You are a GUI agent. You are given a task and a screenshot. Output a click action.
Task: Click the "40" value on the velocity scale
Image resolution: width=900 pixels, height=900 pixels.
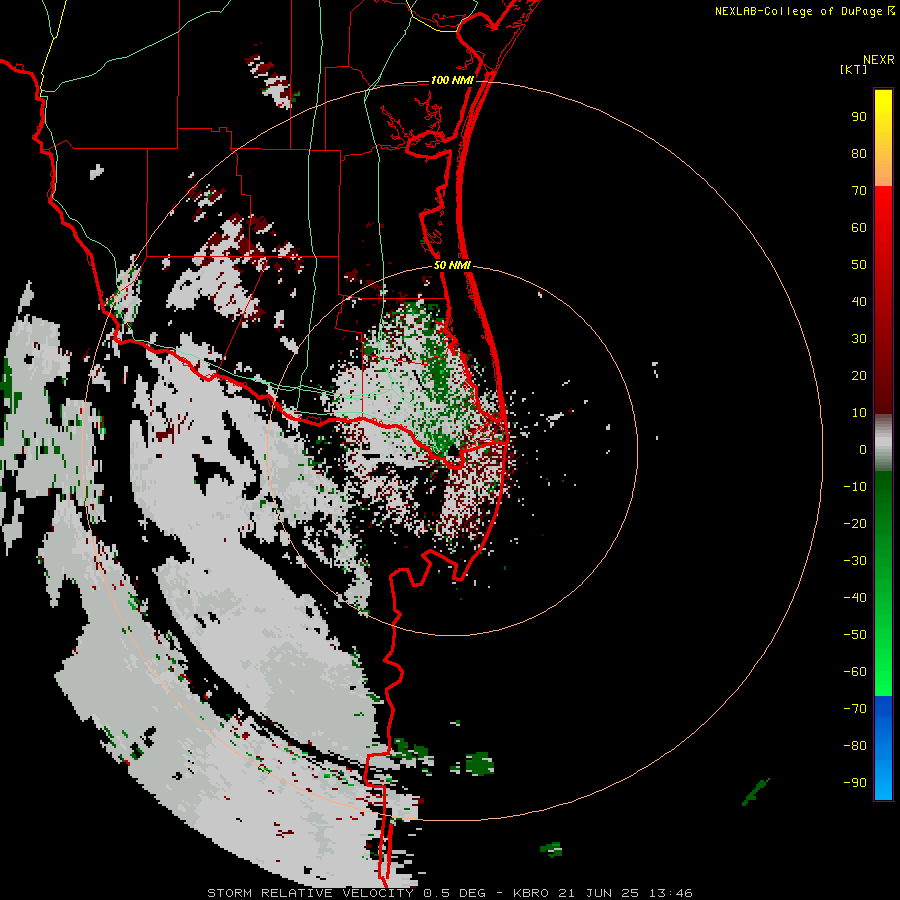coord(859,302)
